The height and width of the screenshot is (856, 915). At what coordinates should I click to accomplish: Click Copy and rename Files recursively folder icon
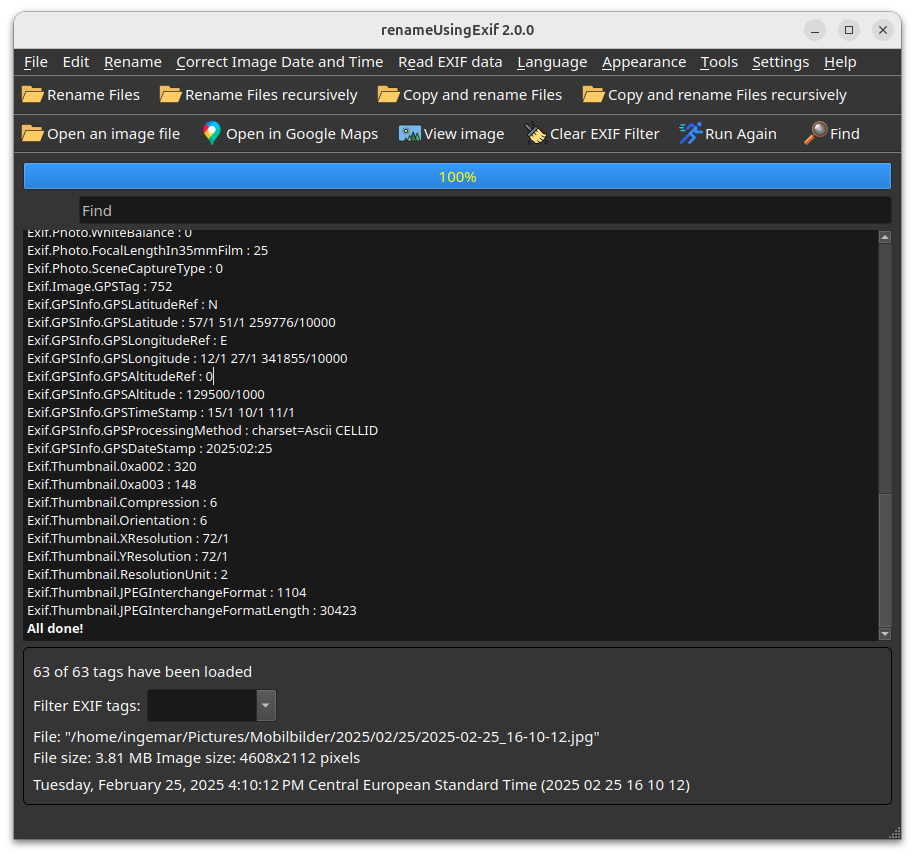pyautogui.click(x=593, y=95)
